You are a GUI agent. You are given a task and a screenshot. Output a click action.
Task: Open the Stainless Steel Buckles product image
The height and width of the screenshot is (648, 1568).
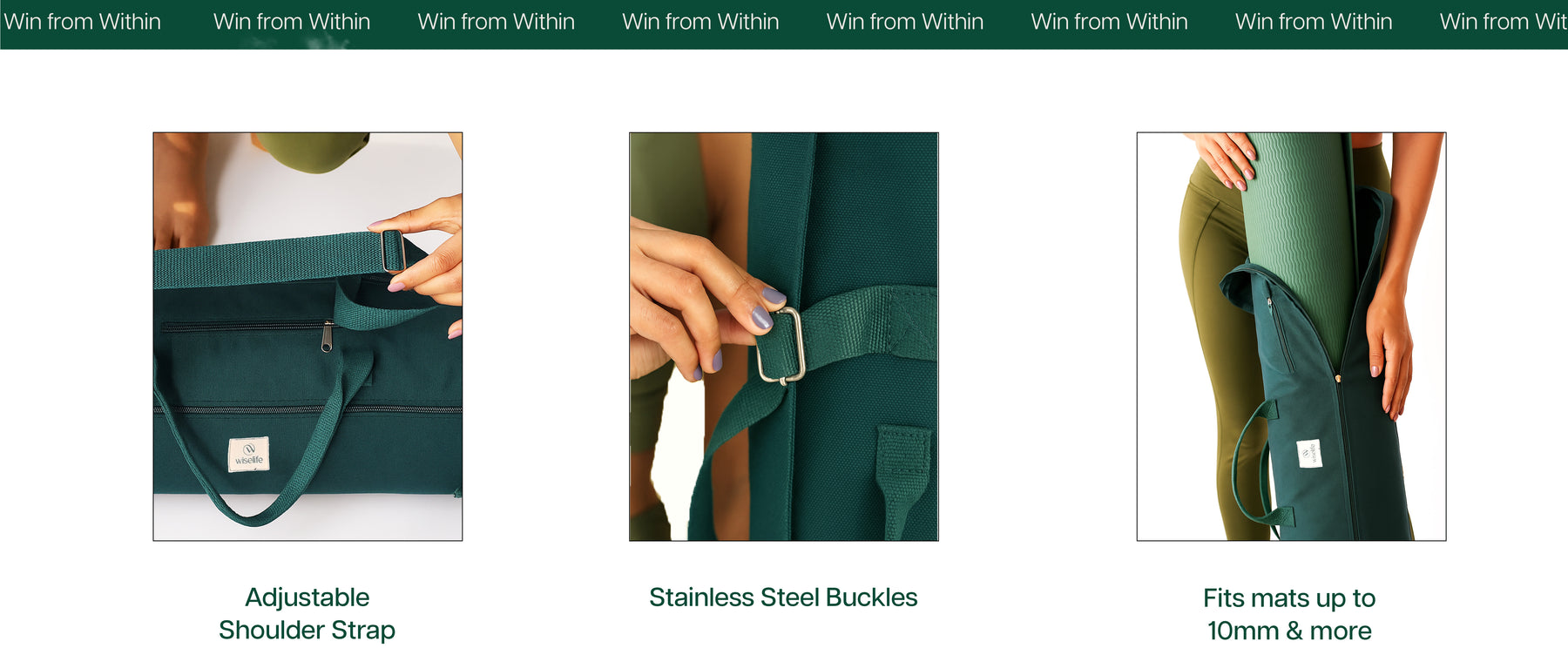pos(784,336)
